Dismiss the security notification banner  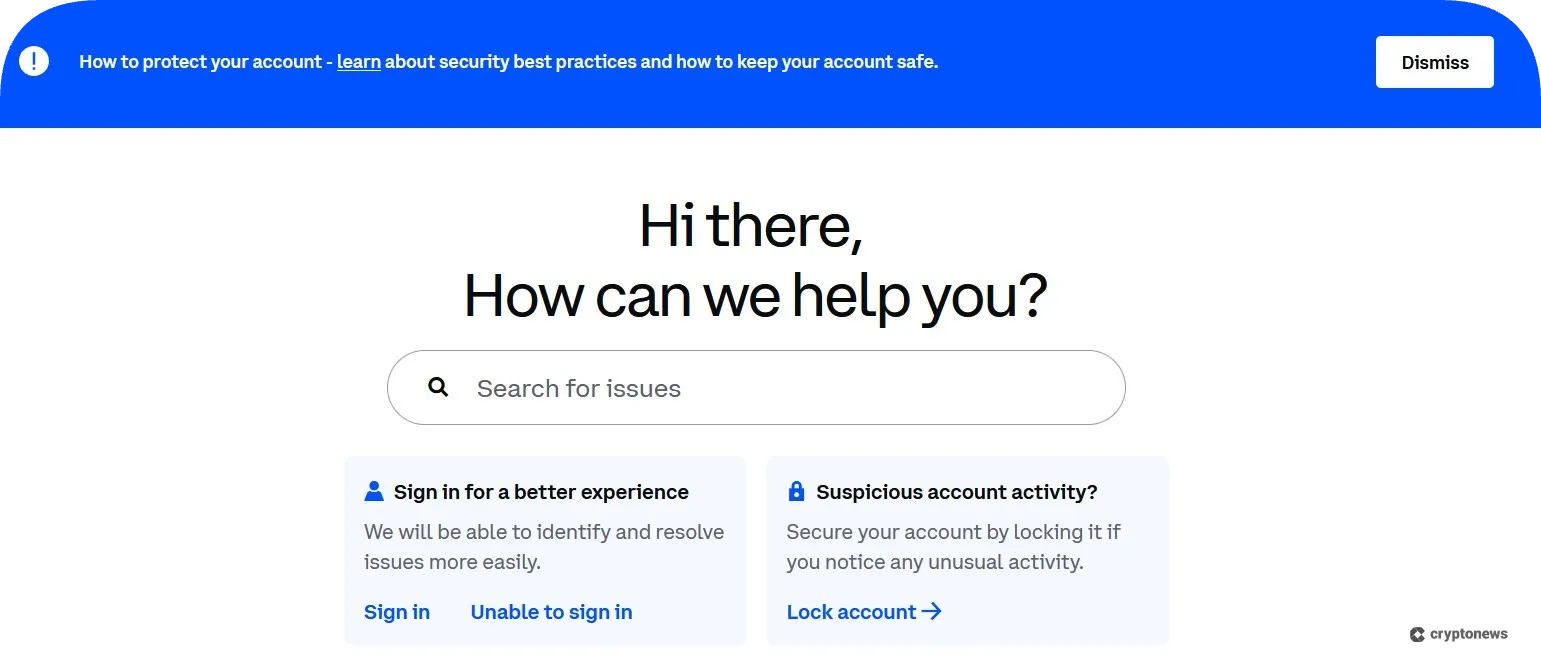[x=1434, y=61]
